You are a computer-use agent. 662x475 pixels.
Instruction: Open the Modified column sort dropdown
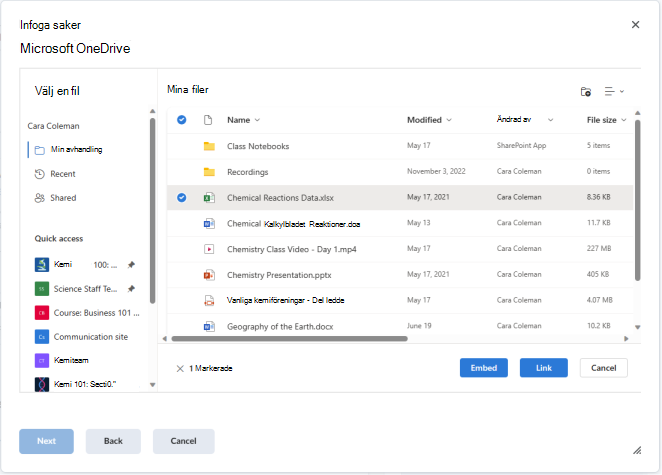[x=449, y=120]
